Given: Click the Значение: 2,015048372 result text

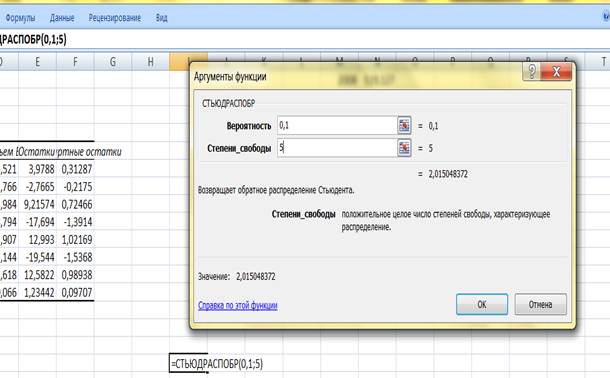Looking at the screenshot, I should [x=237, y=276].
